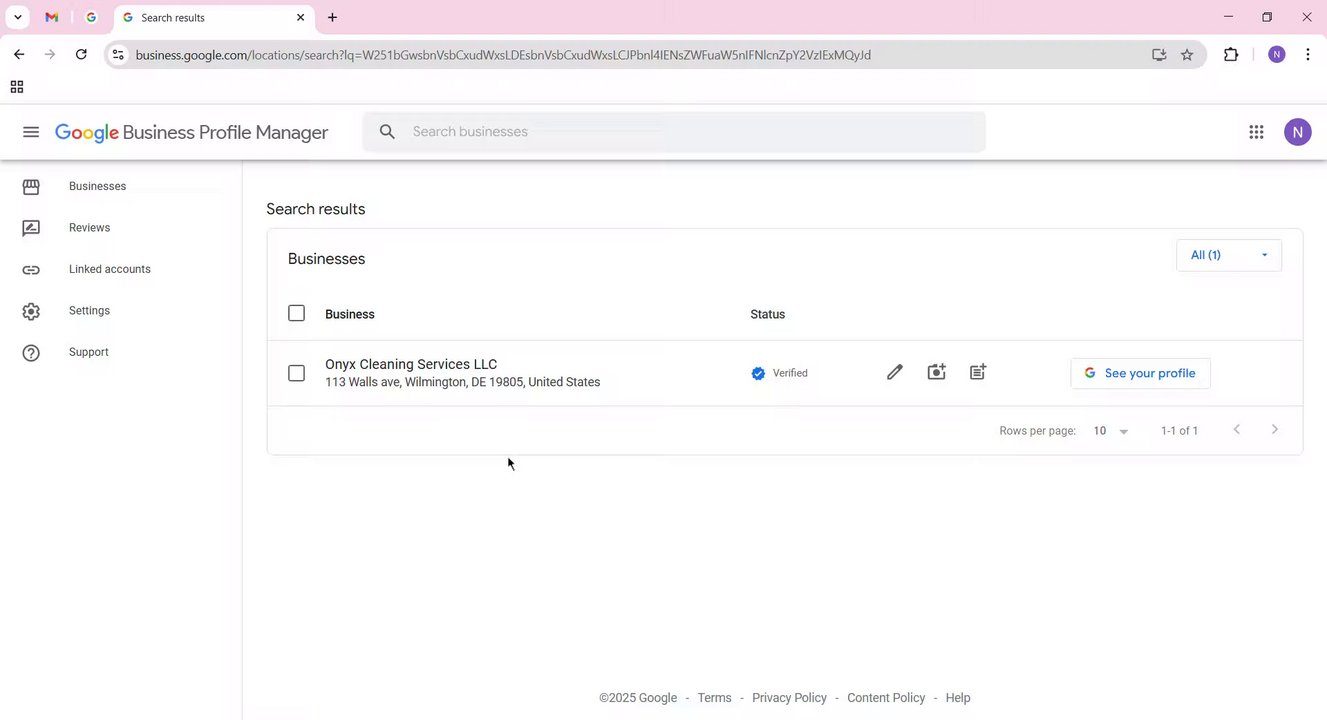Click the 1-1 of 1 pagination text
This screenshot has width=1327, height=720.
(1179, 431)
